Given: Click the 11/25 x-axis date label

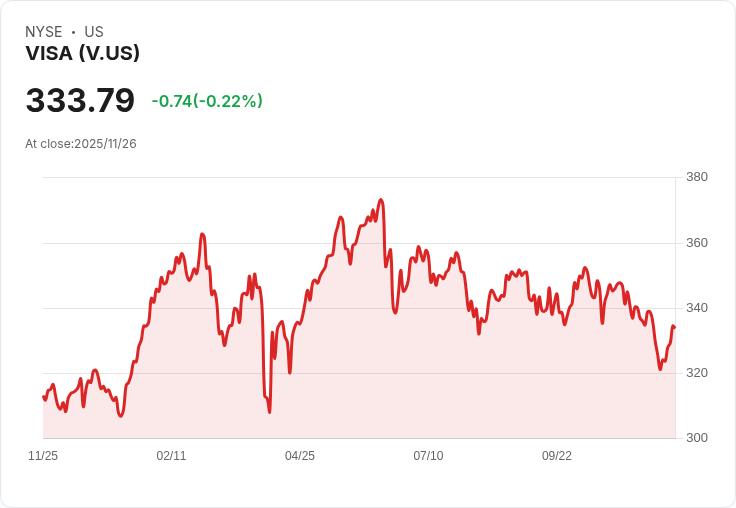Looking at the screenshot, I should [x=43, y=456].
